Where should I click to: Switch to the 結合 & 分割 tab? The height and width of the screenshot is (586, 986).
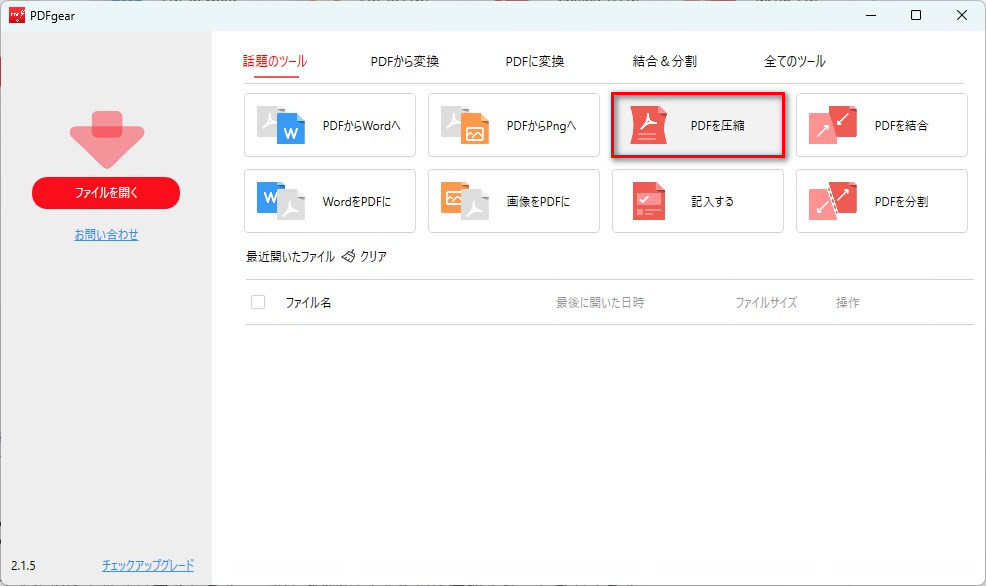[664, 60]
